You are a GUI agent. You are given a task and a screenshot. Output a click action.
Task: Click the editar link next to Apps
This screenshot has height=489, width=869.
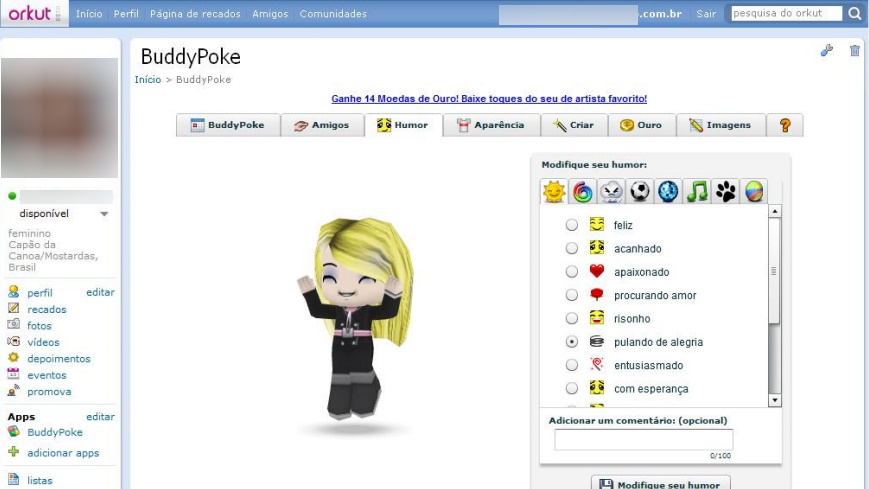tap(100, 416)
